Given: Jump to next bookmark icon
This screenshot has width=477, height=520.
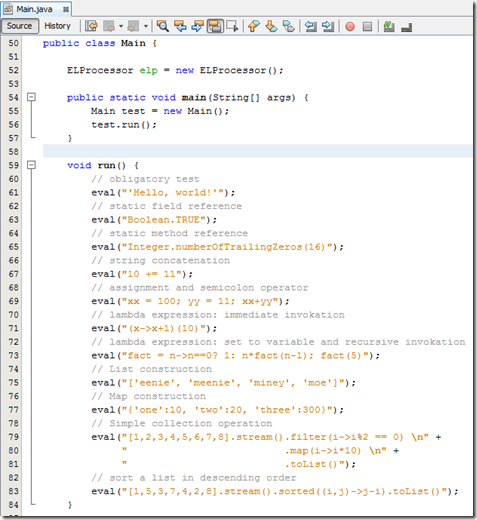Looking at the screenshot, I should 272,26.
